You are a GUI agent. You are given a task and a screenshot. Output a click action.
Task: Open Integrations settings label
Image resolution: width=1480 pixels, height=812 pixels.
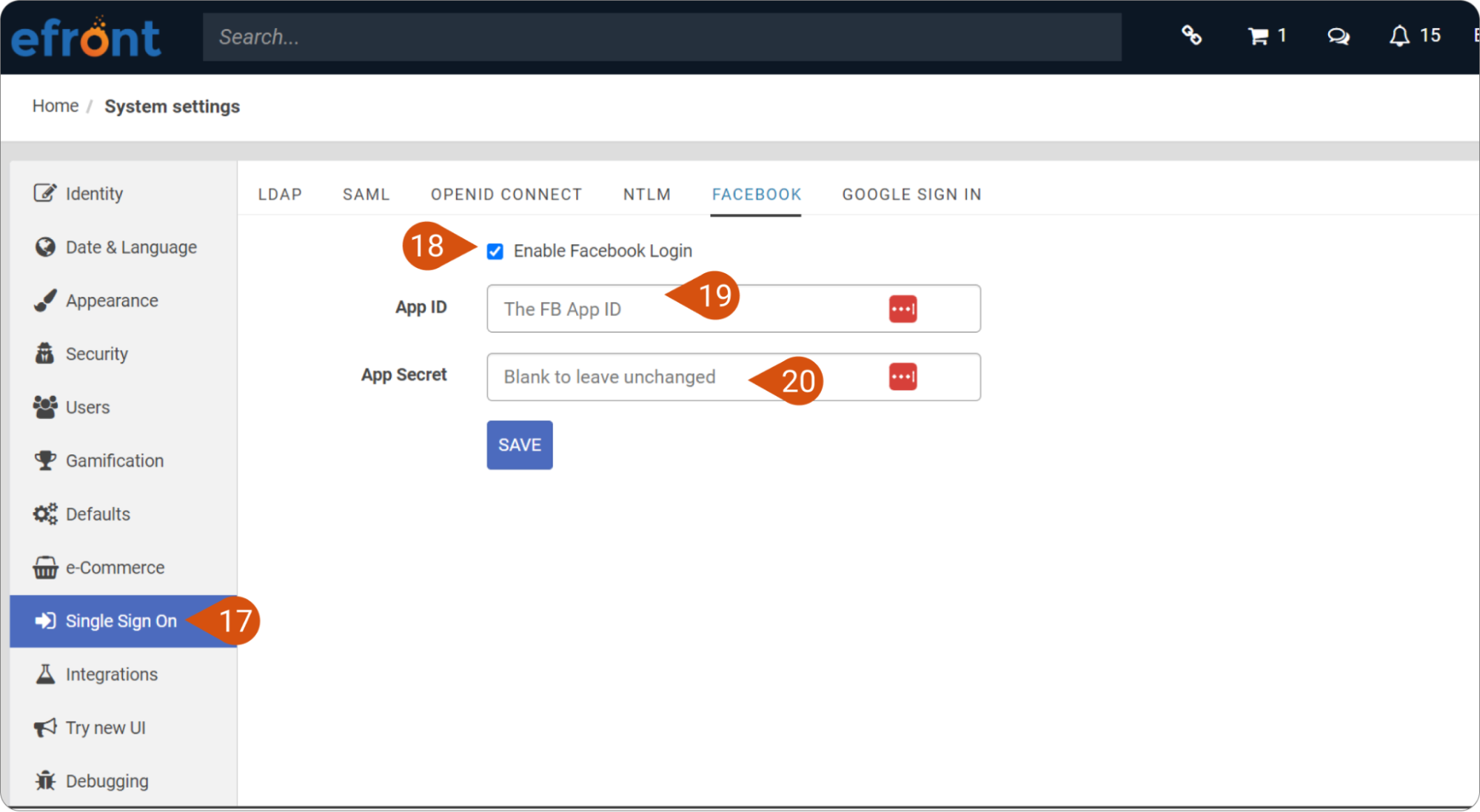(112, 674)
